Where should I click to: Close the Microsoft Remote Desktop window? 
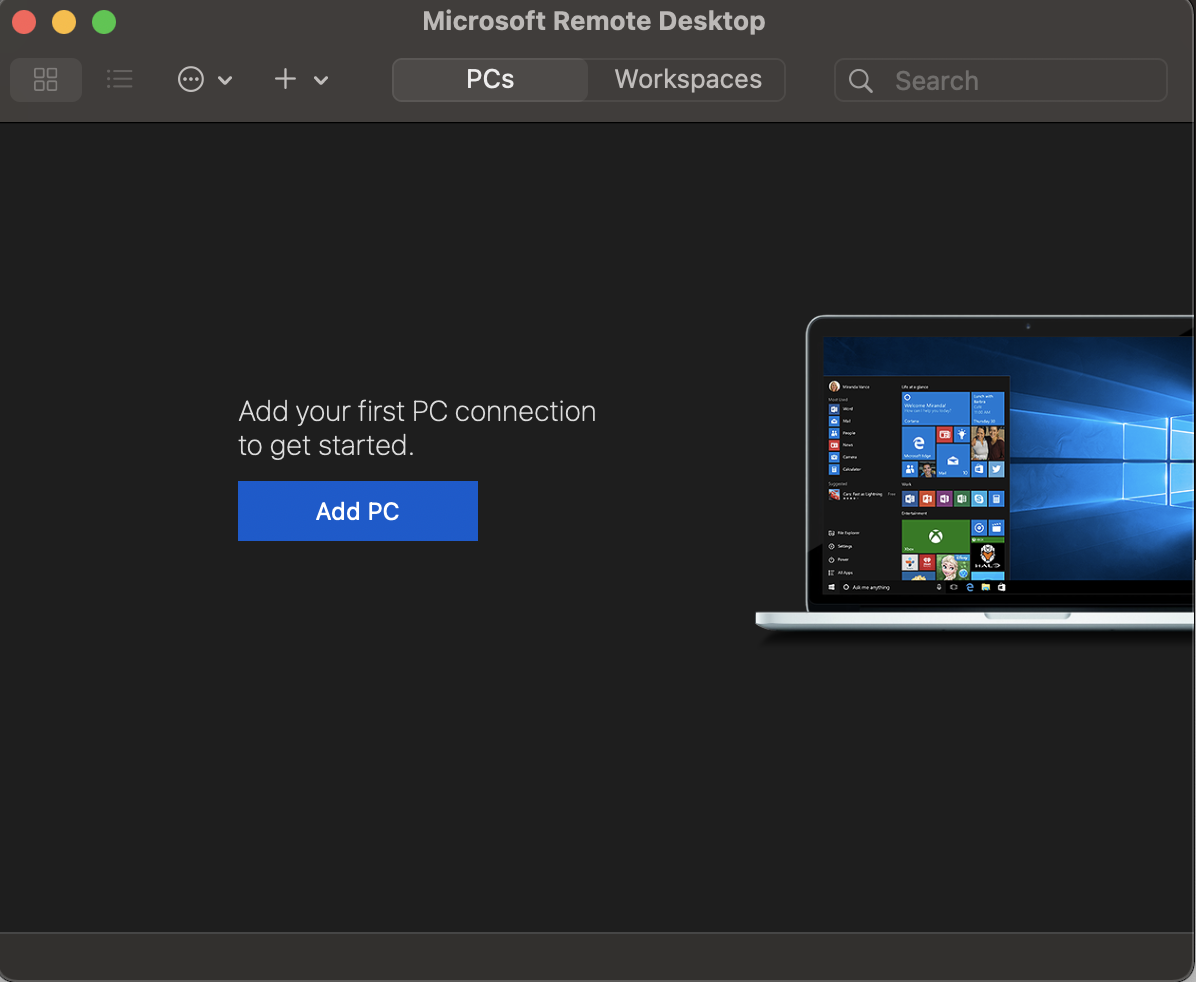(x=24, y=22)
